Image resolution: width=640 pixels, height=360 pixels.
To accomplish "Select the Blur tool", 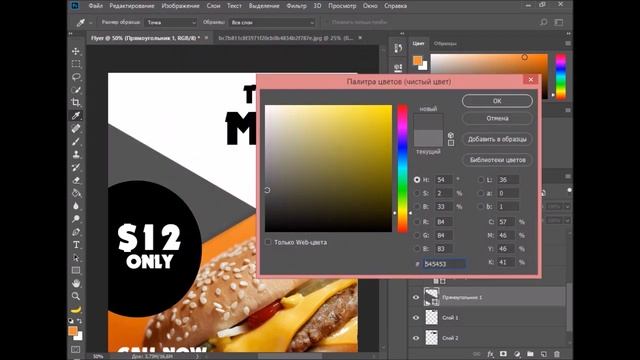I will 76,206.
